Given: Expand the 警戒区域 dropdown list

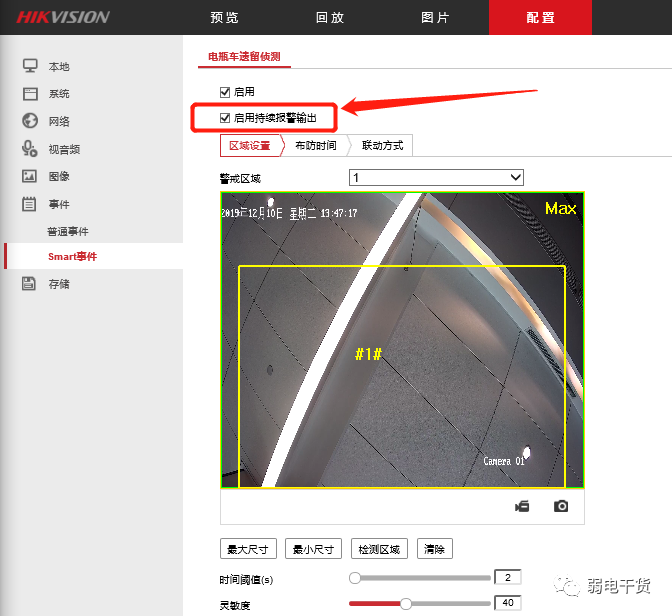Looking at the screenshot, I should tap(436, 177).
